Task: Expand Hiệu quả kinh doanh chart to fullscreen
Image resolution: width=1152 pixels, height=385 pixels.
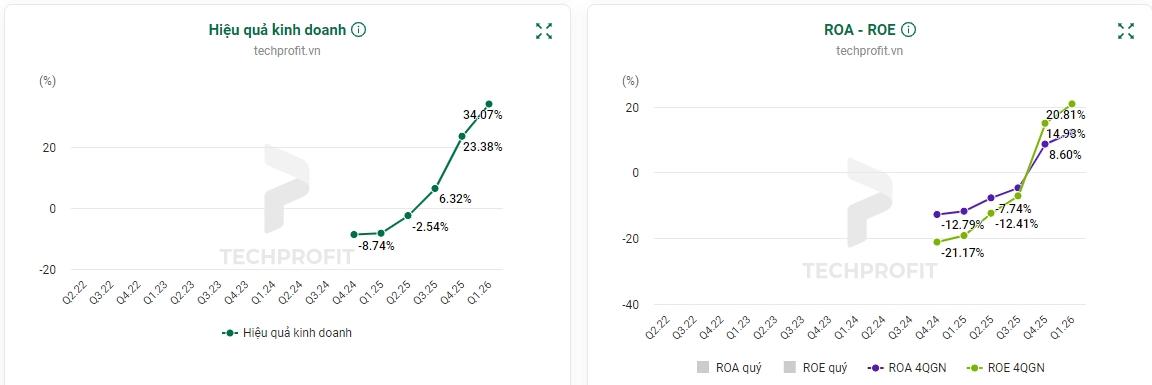Action: [x=544, y=31]
